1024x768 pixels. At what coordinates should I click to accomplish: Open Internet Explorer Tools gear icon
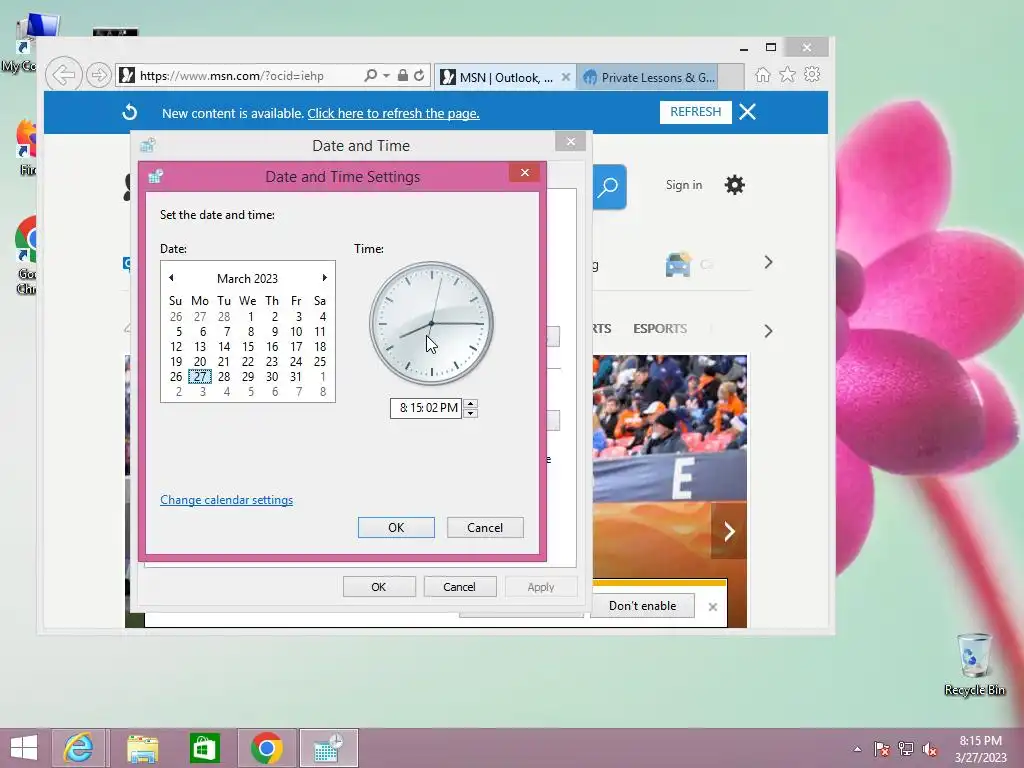pos(812,74)
